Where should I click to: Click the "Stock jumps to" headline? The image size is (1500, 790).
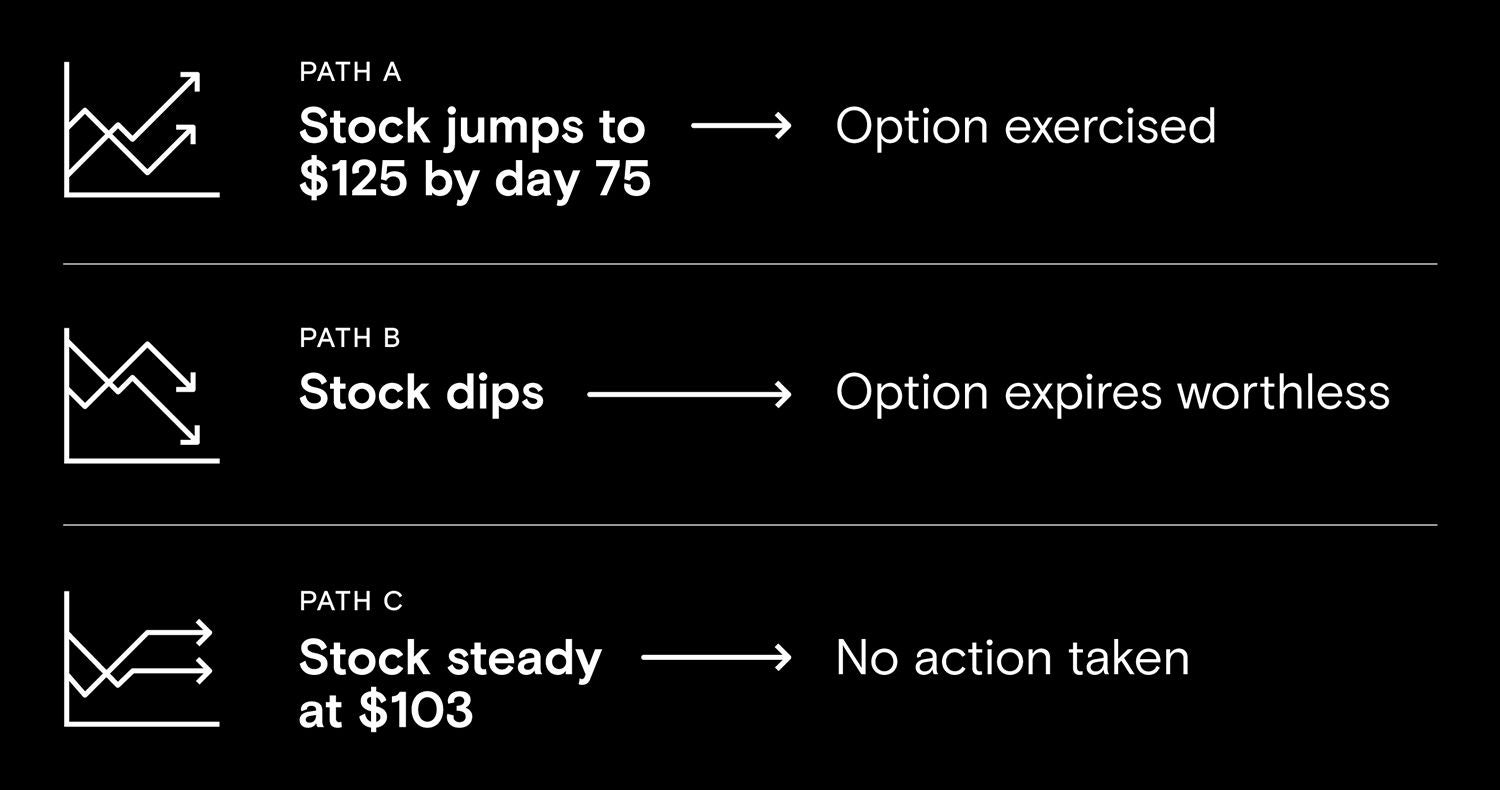point(472,127)
